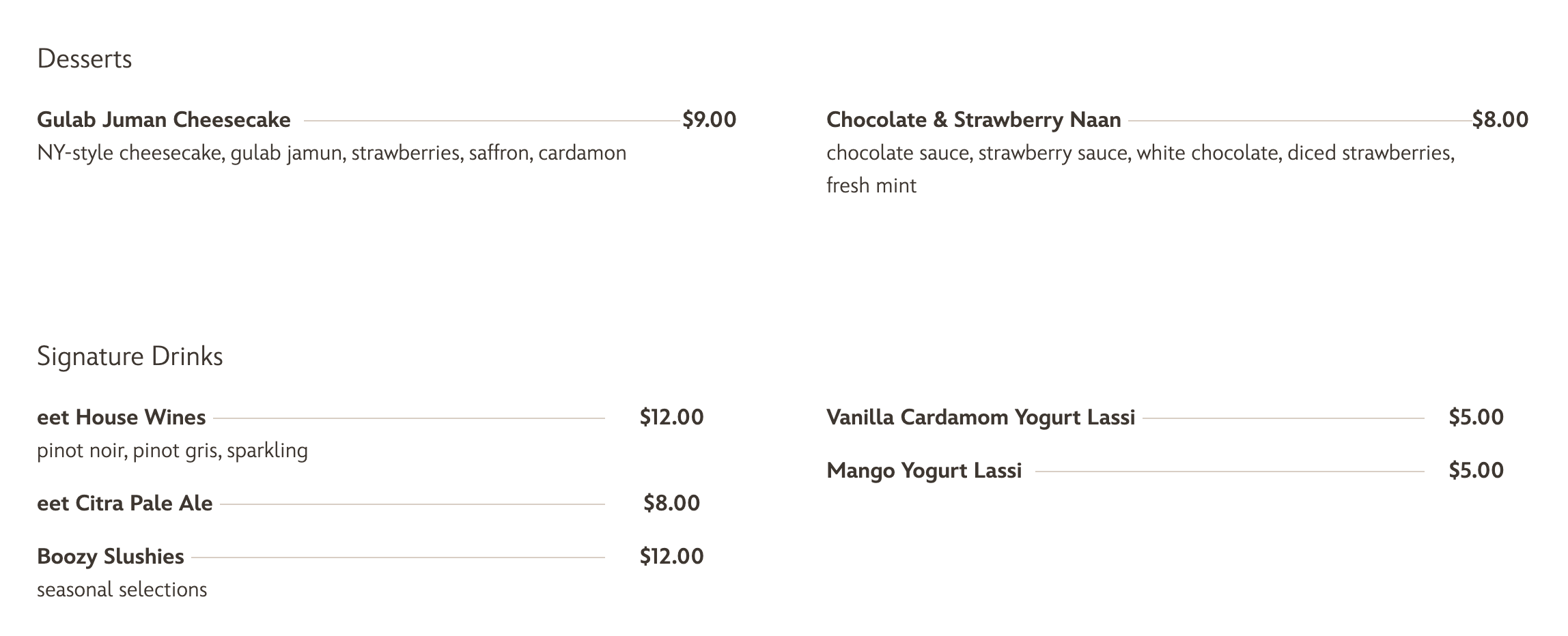Screen dimensions: 1568x636
Task: Click the Citra Pale Ale $8.00 price
Action: click(671, 504)
